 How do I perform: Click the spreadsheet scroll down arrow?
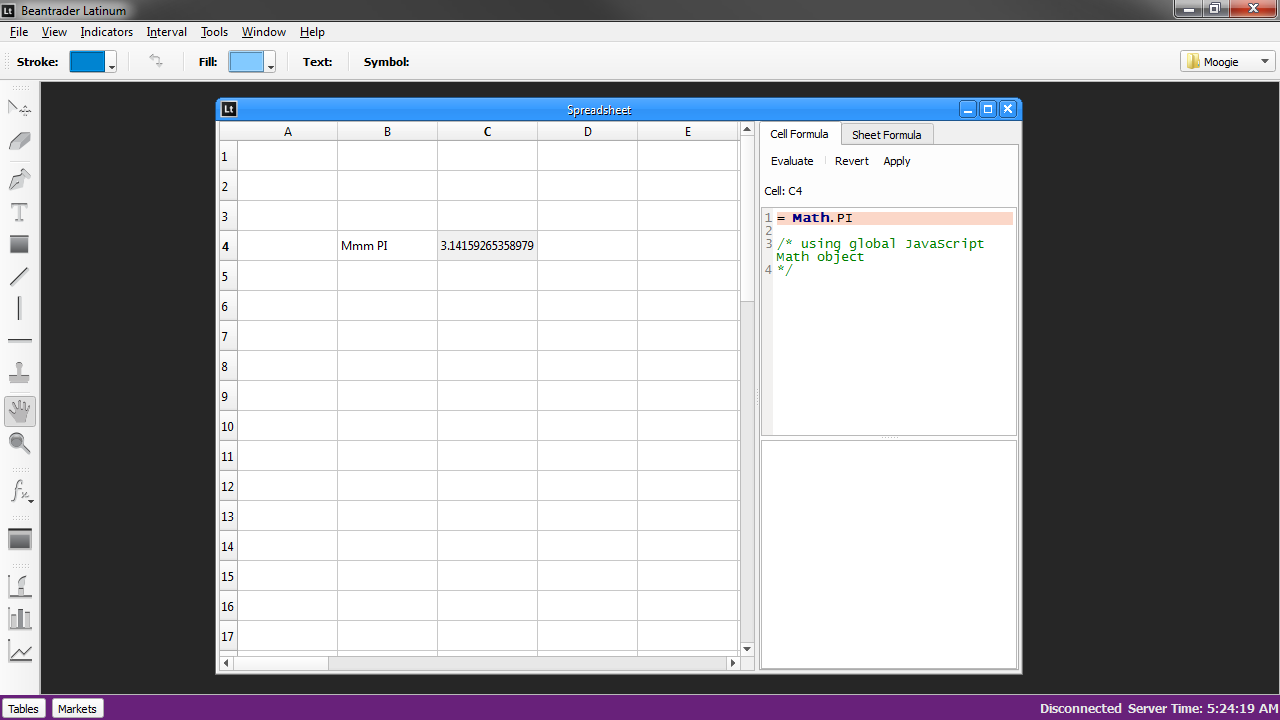click(x=747, y=649)
